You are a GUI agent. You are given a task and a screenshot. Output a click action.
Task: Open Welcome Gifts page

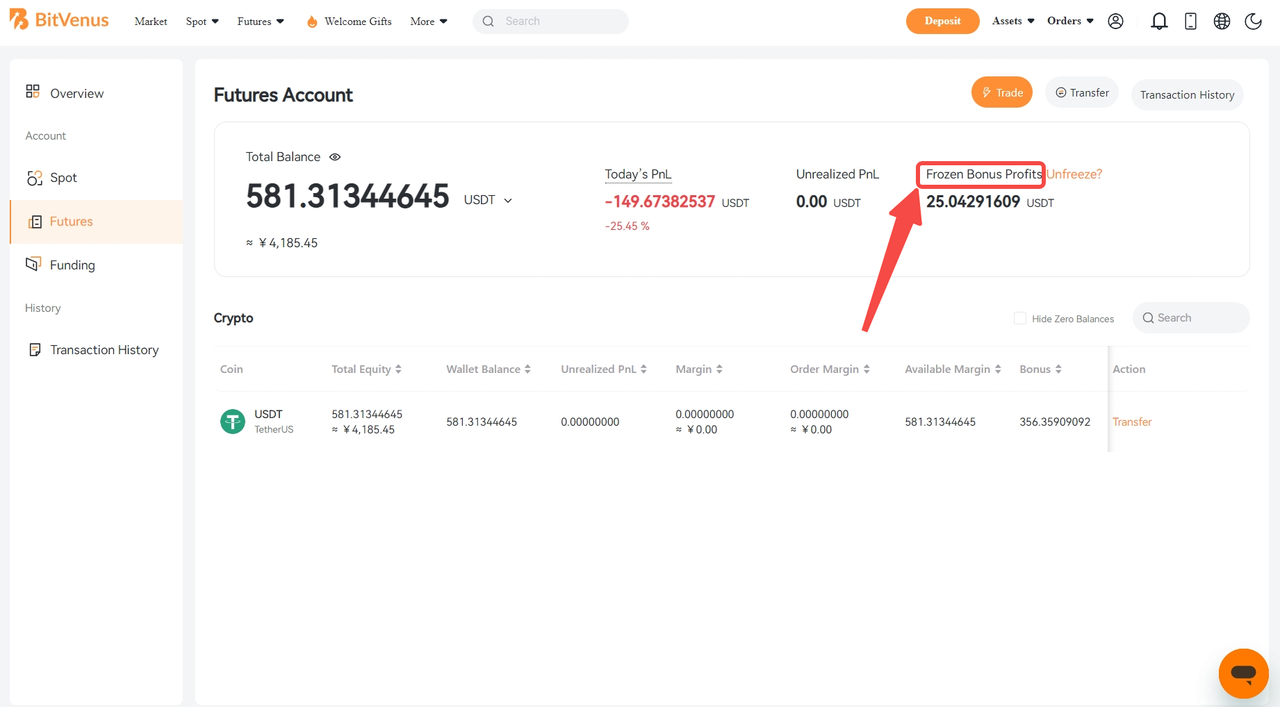coord(358,21)
